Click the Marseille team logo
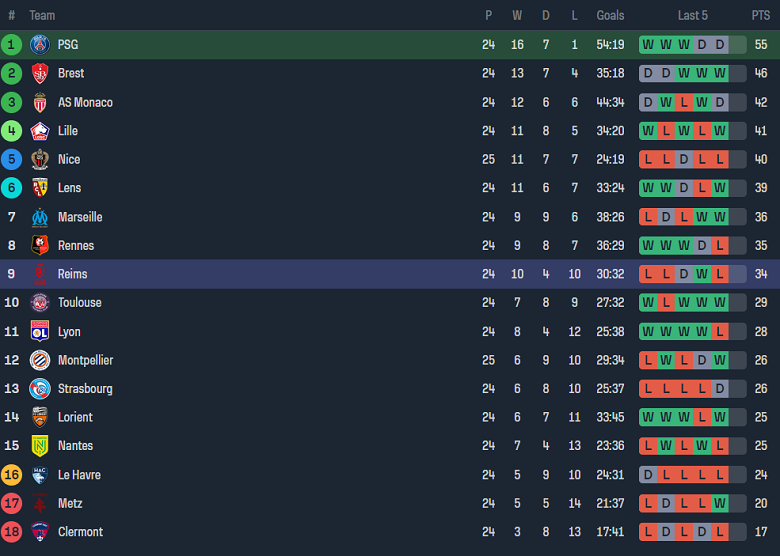Image resolution: width=780 pixels, height=556 pixels. [x=40, y=217]
